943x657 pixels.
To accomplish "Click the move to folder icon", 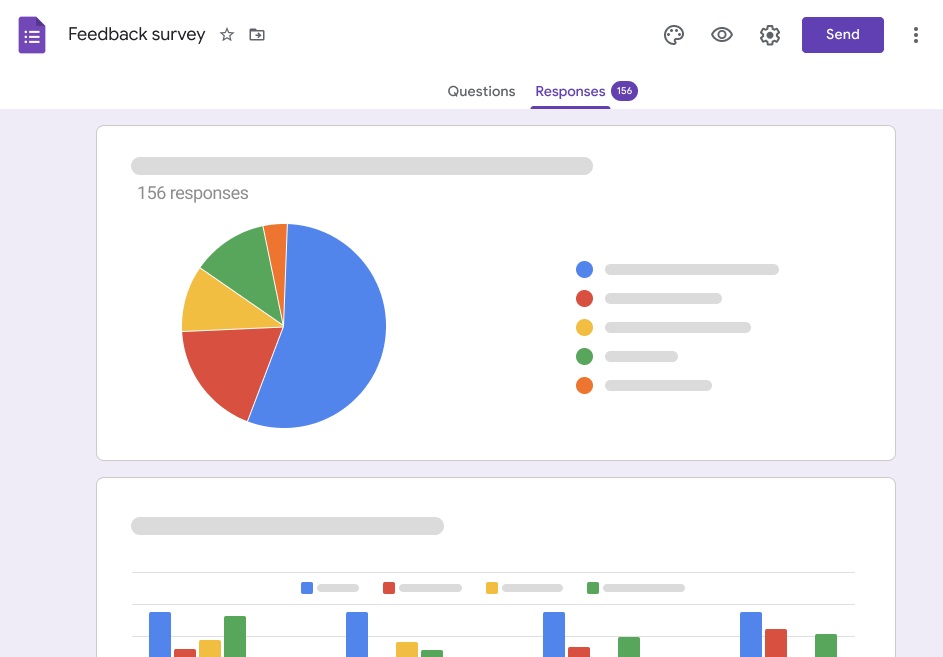I will (x=257, y=35).
